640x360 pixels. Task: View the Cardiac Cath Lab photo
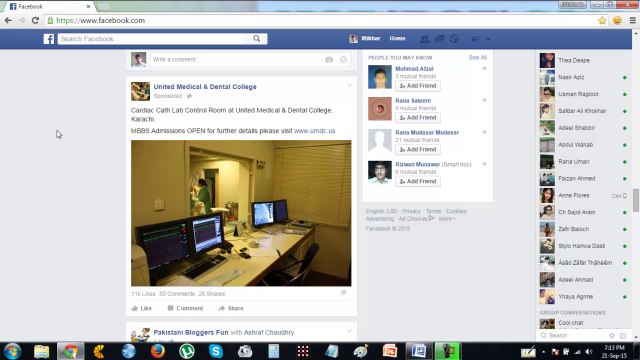coord(241,213)
